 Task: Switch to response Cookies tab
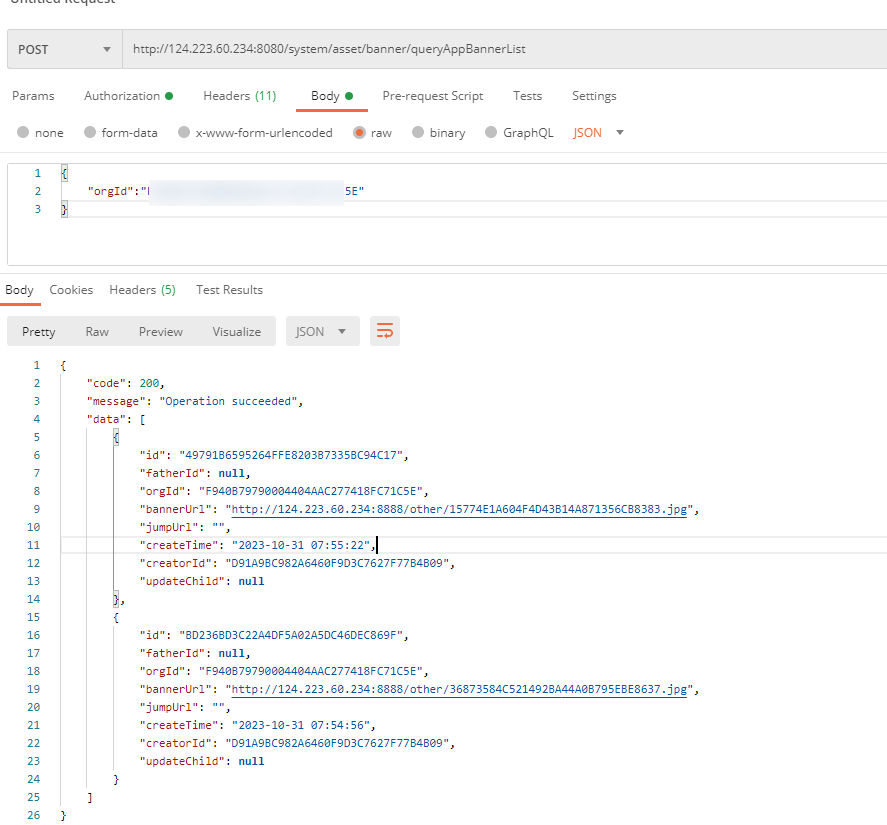[x=71, y=290]
